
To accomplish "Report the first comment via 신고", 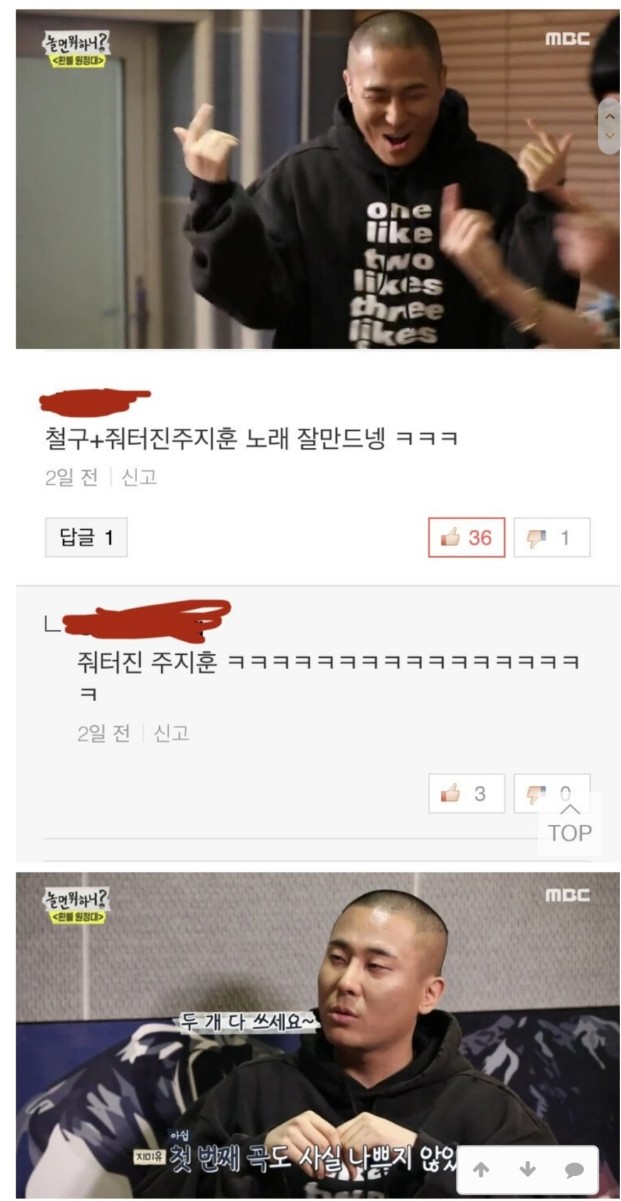I will 139,478.
